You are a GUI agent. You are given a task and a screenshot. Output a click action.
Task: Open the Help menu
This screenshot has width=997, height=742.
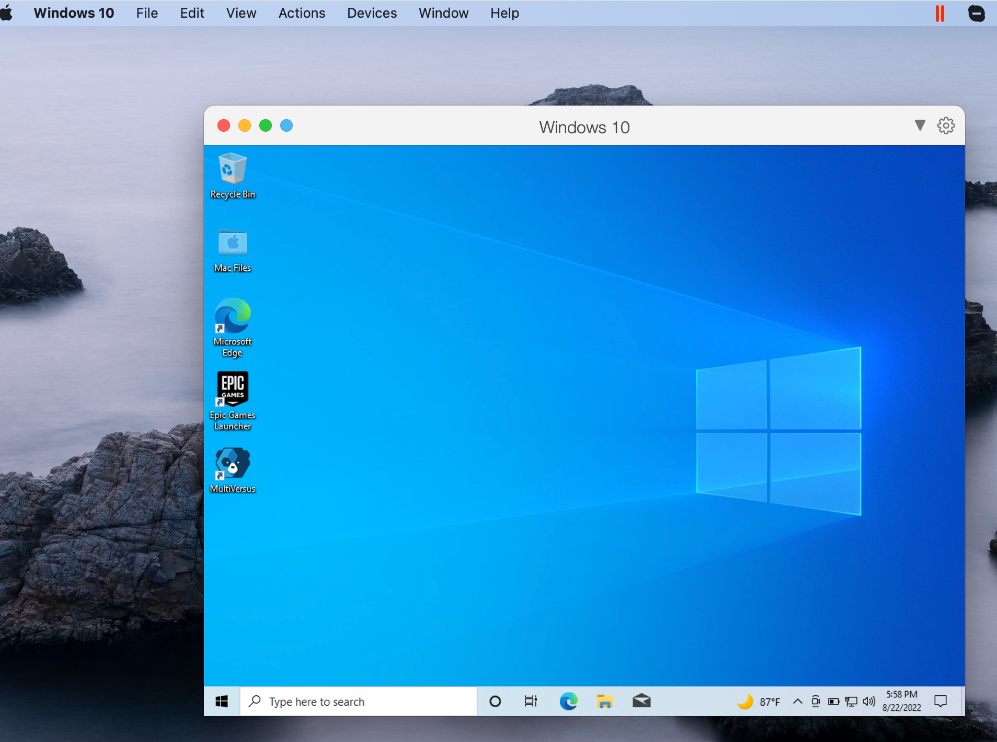pyautogui.click(x=504, y=13)
